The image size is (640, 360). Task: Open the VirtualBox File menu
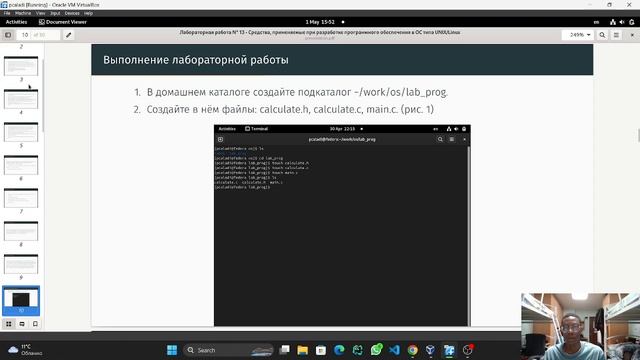(x=7, y=13)
